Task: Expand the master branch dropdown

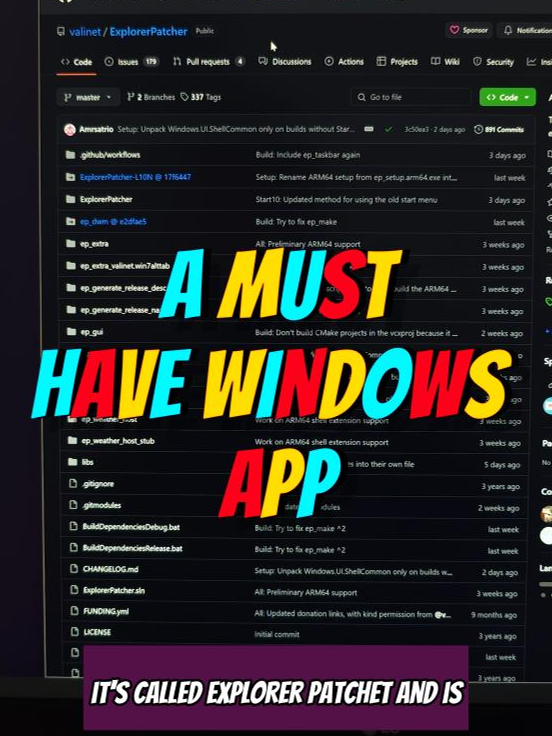Action: [88, 97]
